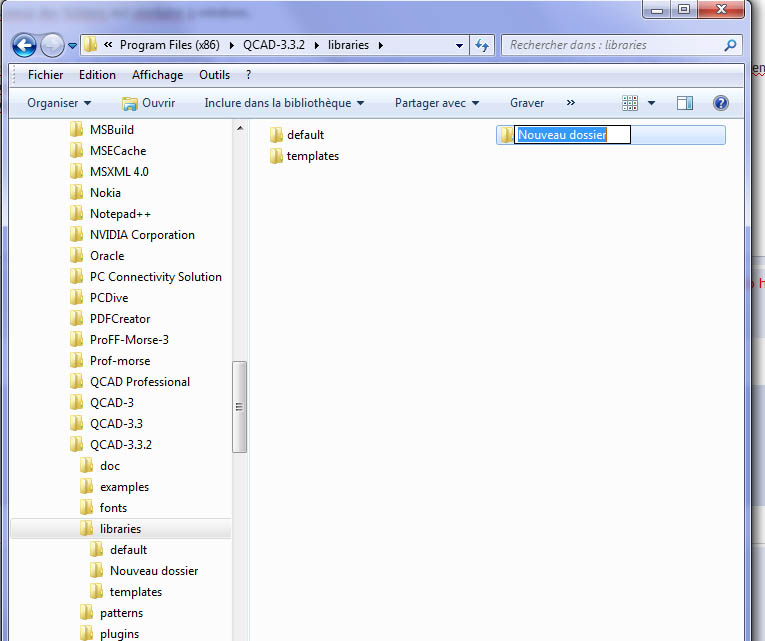Open the Fichier menu
This screenshot has width=765, height=641.
tap(45, 75)
